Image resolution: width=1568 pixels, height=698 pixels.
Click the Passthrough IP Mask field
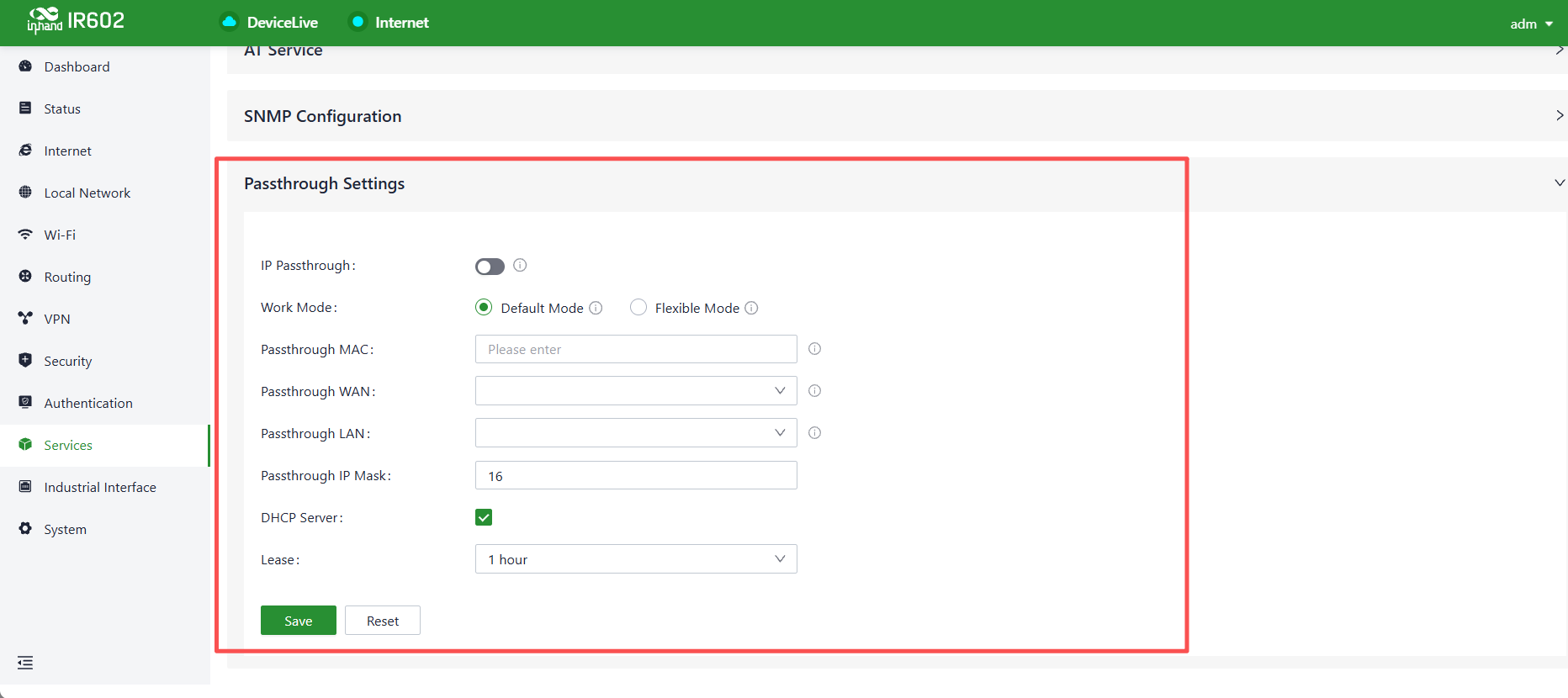tap(636, 475)
